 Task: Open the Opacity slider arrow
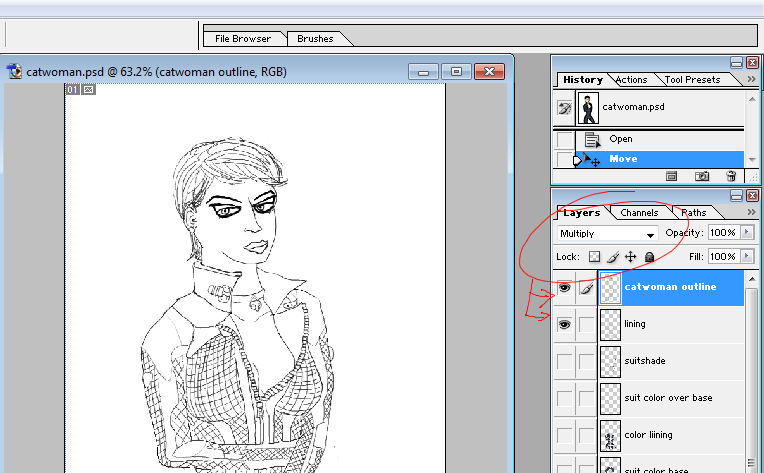coord(745,233)
